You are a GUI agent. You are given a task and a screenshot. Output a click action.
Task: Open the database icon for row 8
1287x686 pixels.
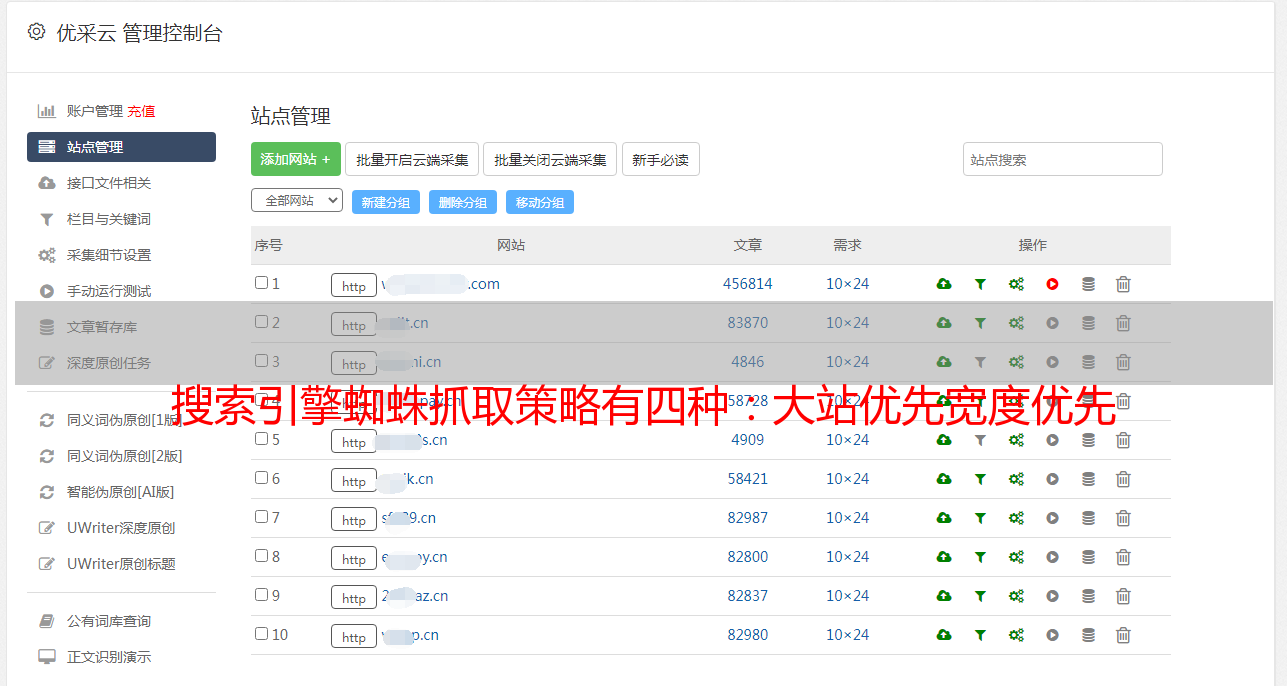click(1088, 557)
